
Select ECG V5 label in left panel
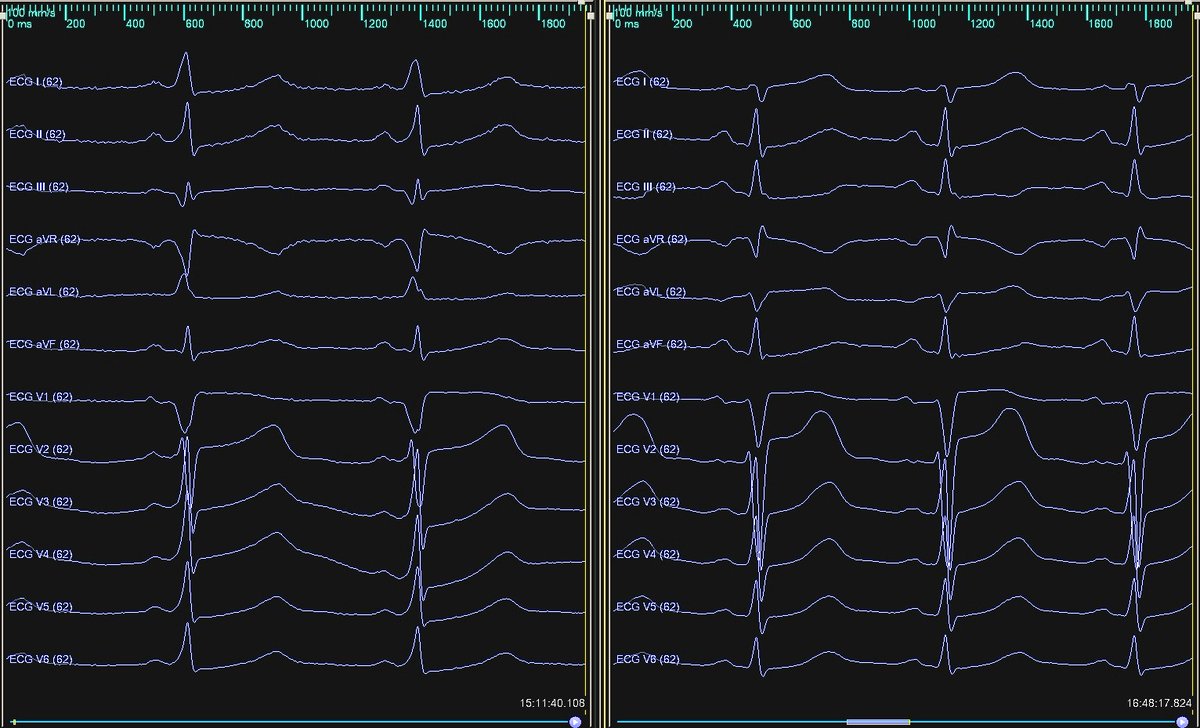(x=40, y=607)
